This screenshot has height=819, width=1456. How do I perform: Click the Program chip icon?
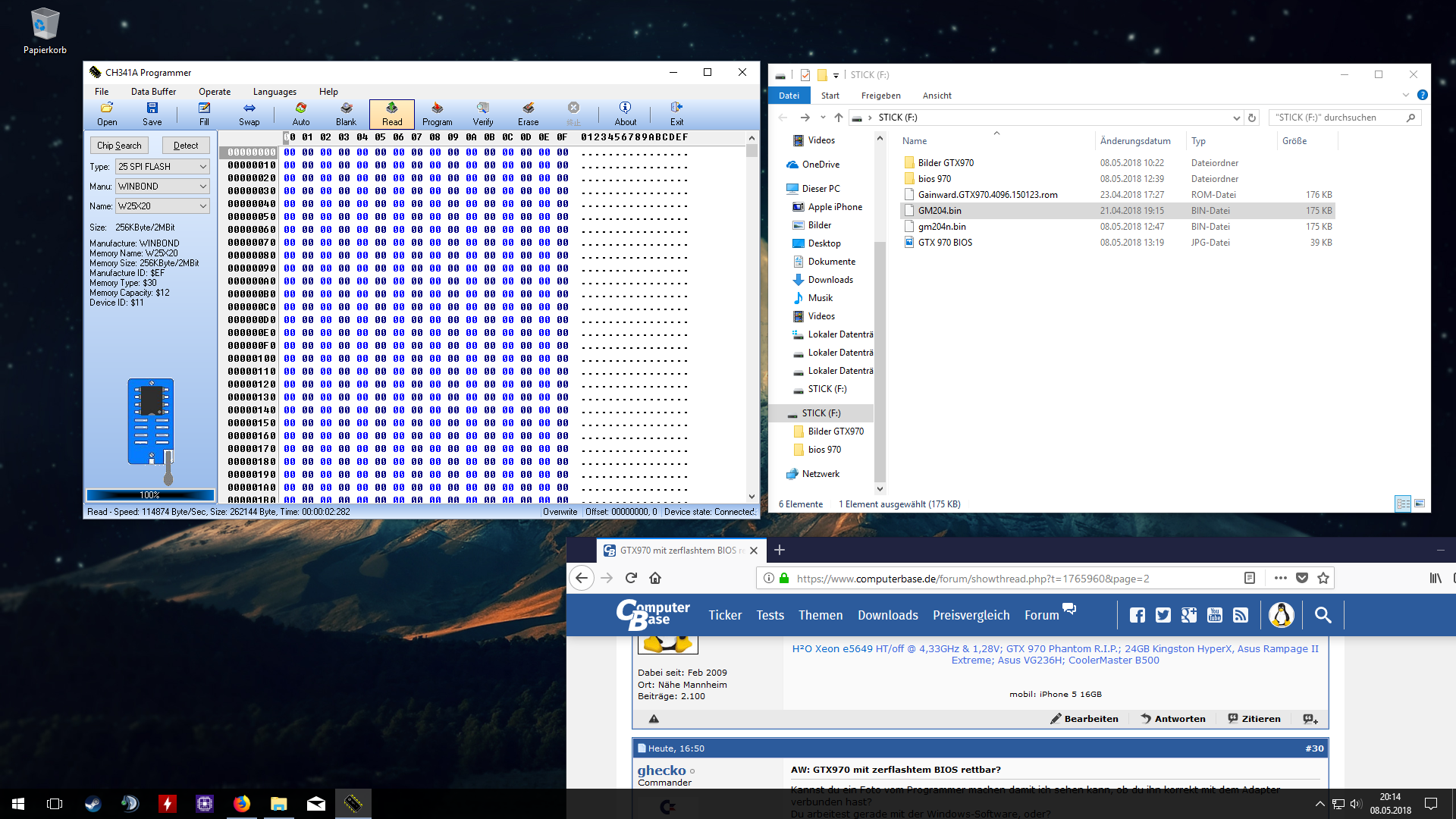click(437, 114)
